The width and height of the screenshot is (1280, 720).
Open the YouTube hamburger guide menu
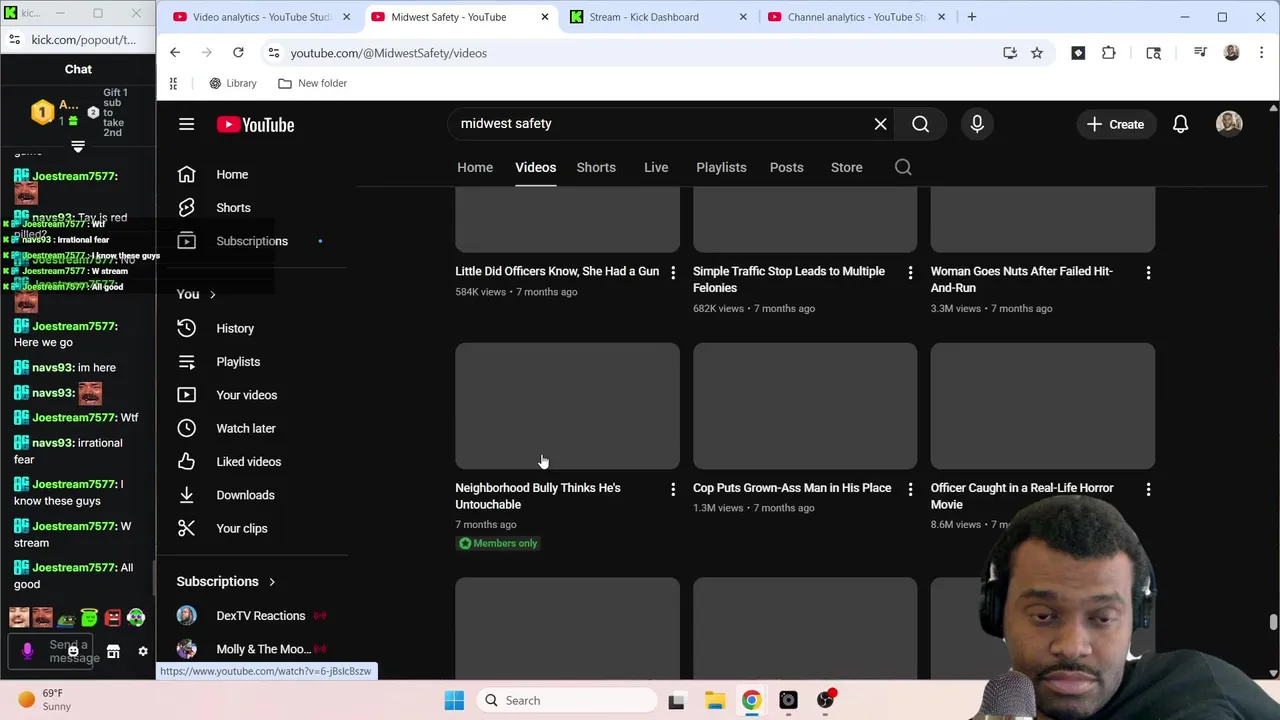point(186,124)
